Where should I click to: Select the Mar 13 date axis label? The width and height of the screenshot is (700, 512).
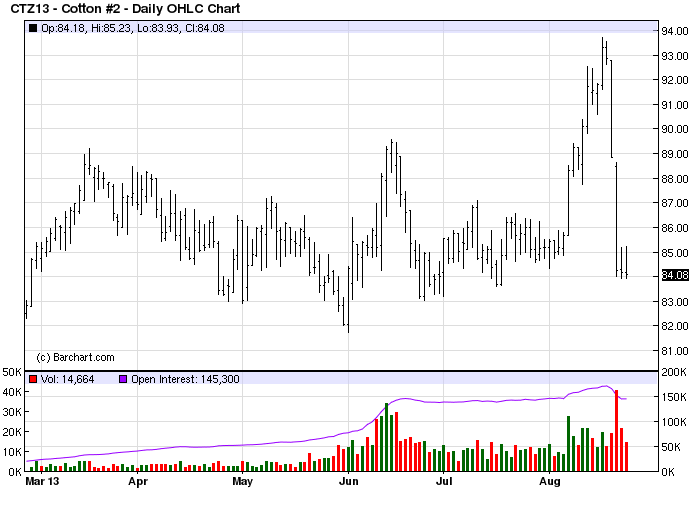[x=42, y=481]
